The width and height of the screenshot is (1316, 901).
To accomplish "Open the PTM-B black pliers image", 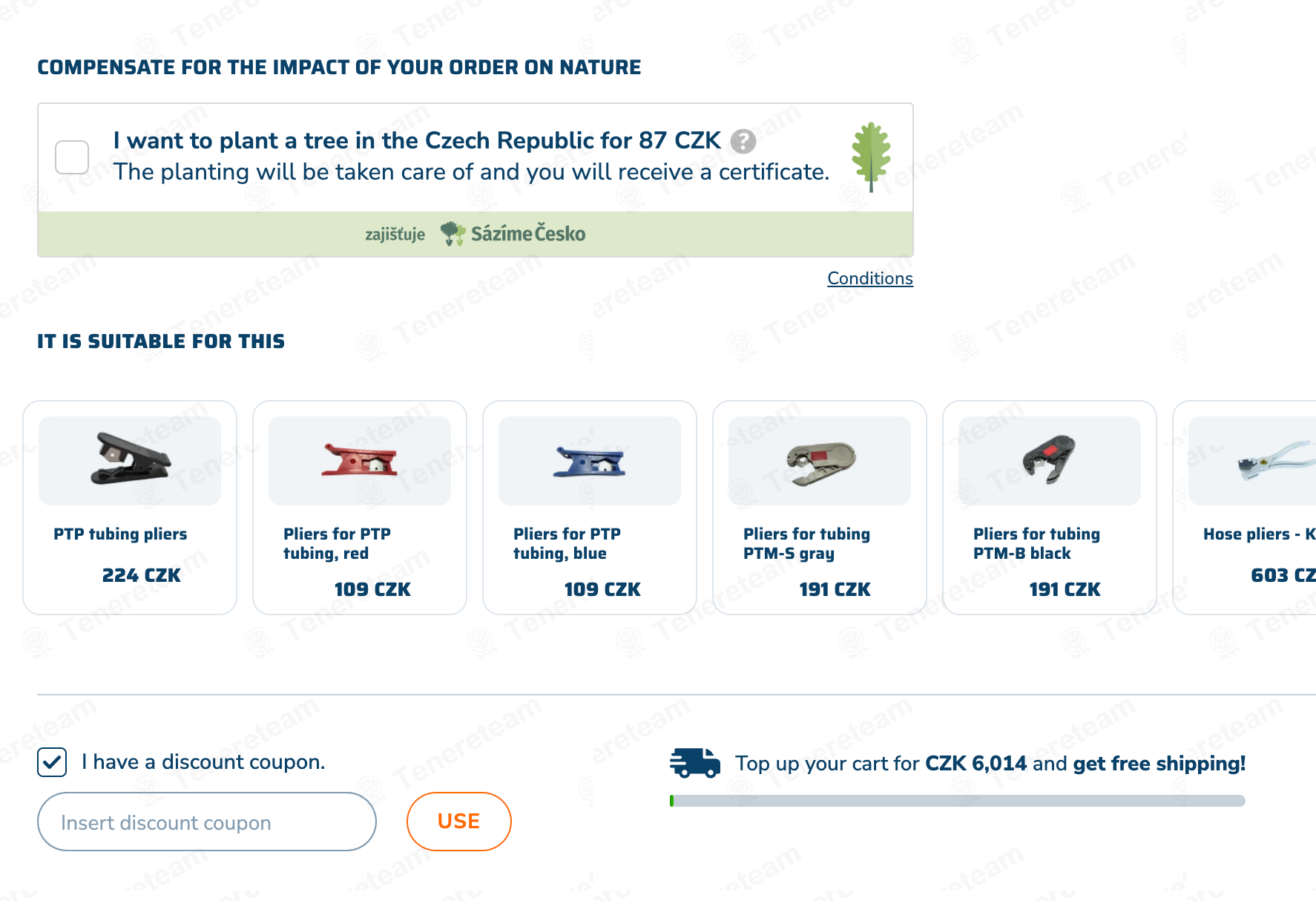I will (x=1050, y=461).
